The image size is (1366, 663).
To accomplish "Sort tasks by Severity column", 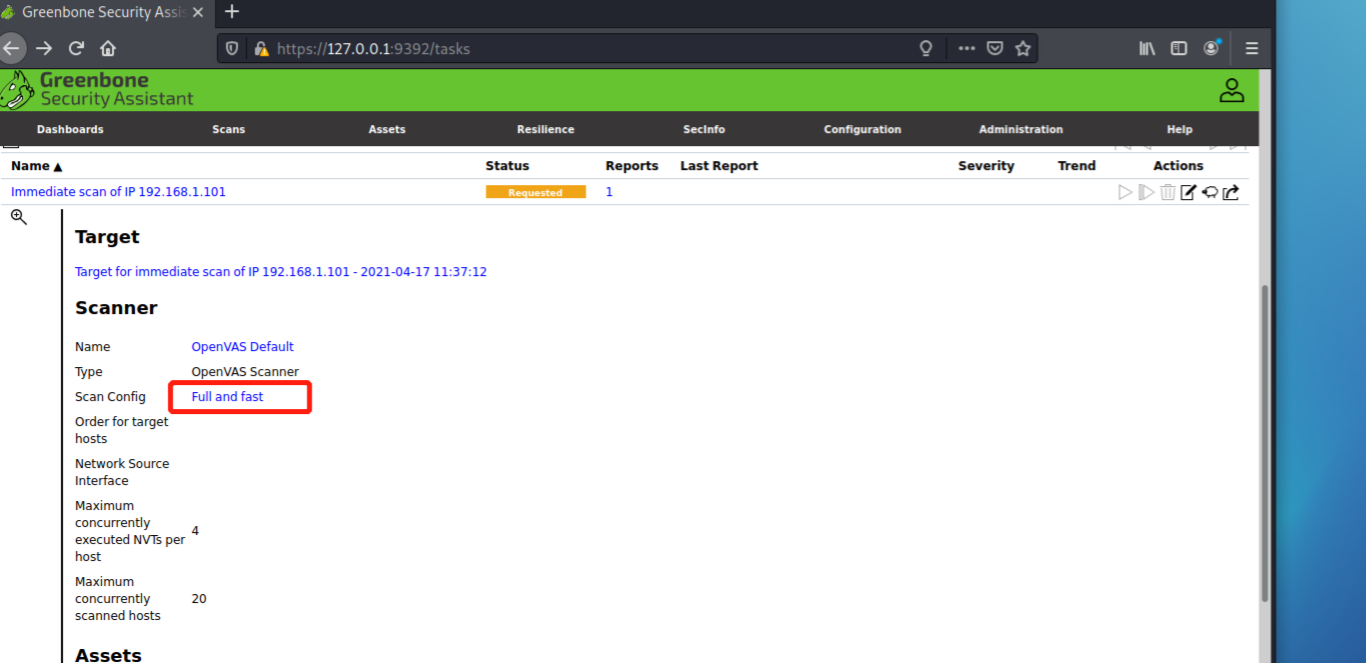I will (x=986, y=166).
